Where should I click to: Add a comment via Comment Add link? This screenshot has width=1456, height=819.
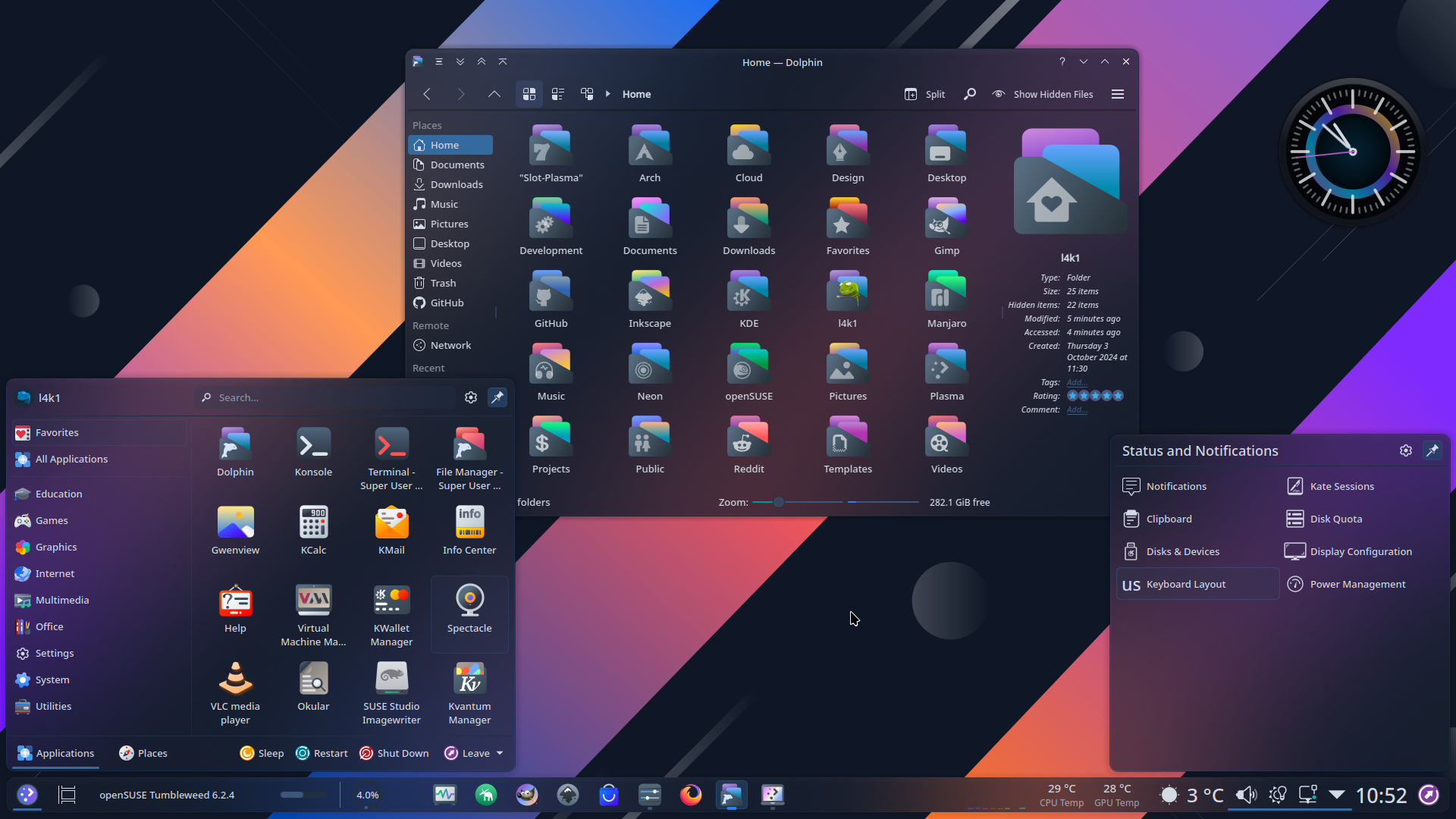pos(1077,409)
